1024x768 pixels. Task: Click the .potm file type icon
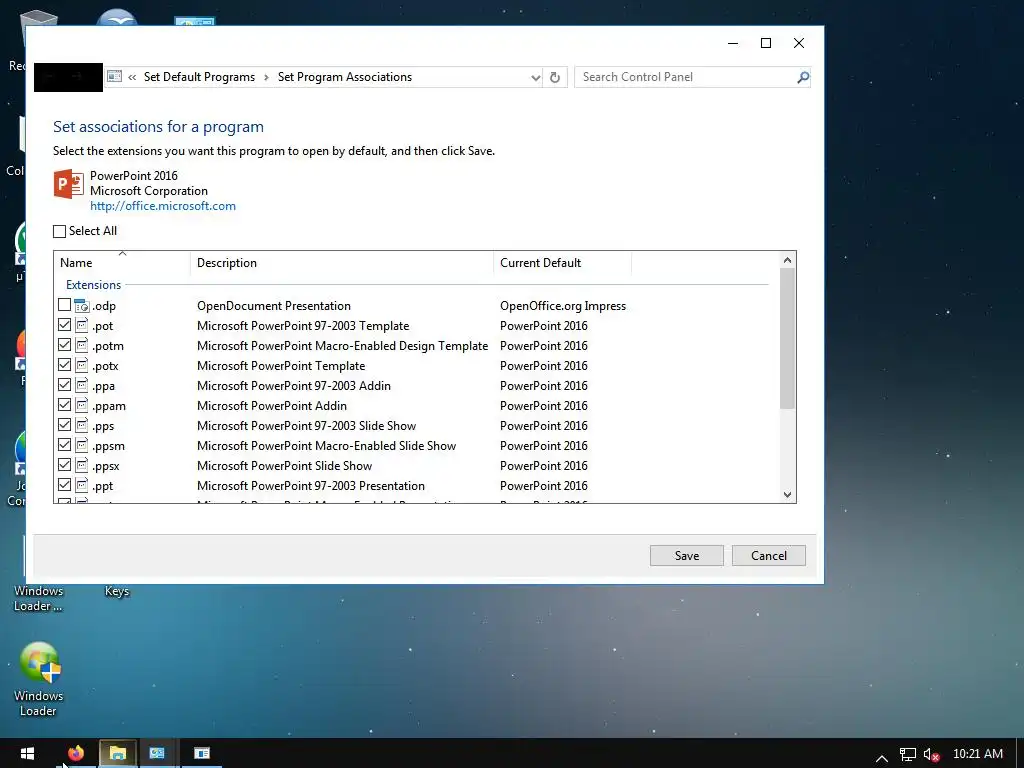point(82,345)
